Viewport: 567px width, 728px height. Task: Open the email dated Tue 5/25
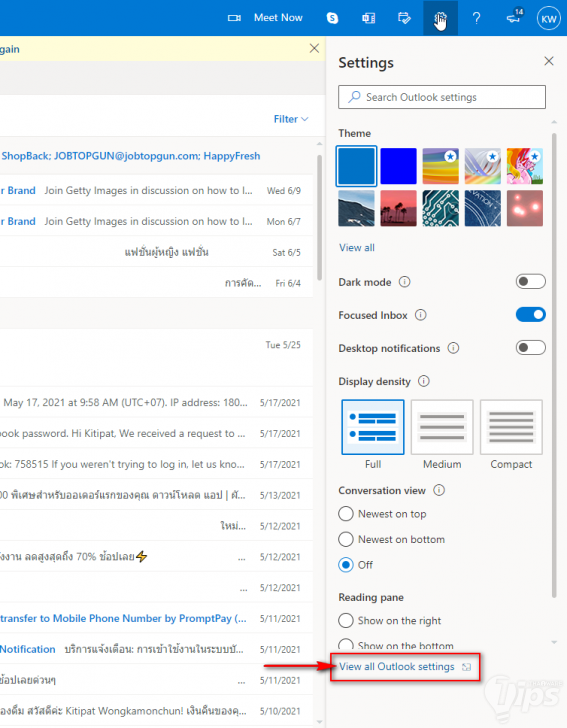pos(156,357)
